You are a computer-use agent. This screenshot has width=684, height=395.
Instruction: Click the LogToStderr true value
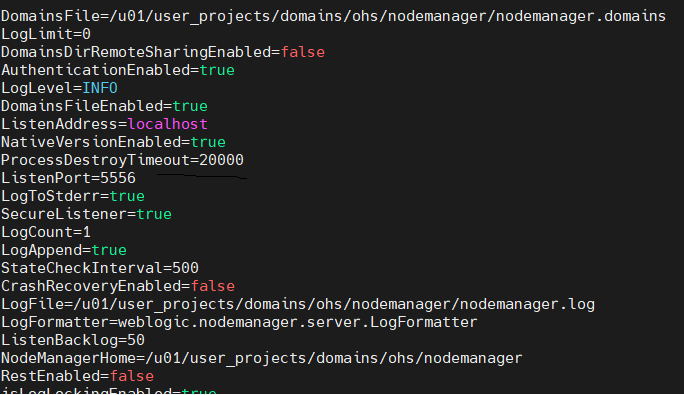click(127, 196)
